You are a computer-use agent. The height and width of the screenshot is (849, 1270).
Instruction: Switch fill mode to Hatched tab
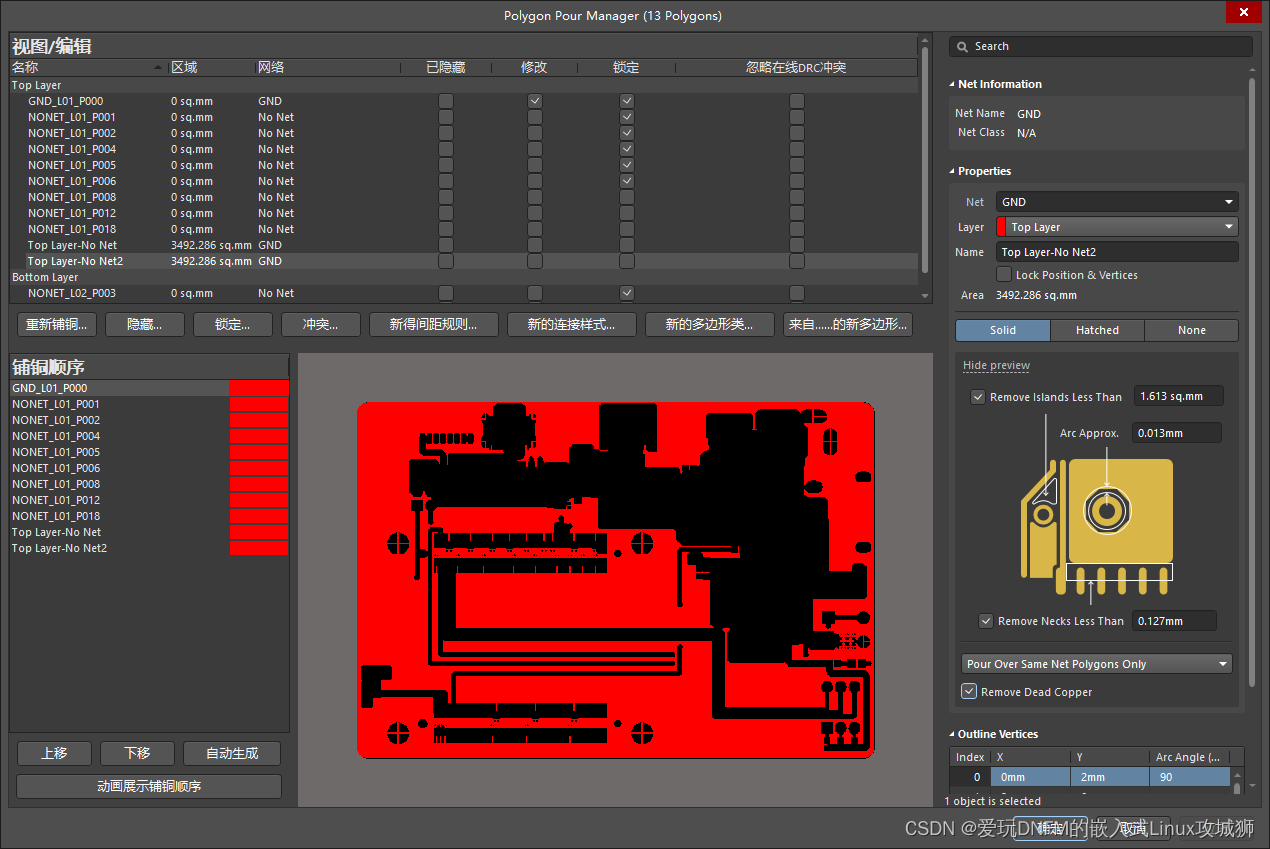1097,330
